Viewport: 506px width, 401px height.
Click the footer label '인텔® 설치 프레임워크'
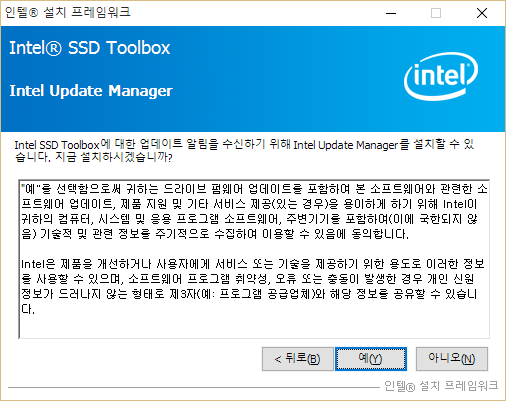(x=441, y=386)
